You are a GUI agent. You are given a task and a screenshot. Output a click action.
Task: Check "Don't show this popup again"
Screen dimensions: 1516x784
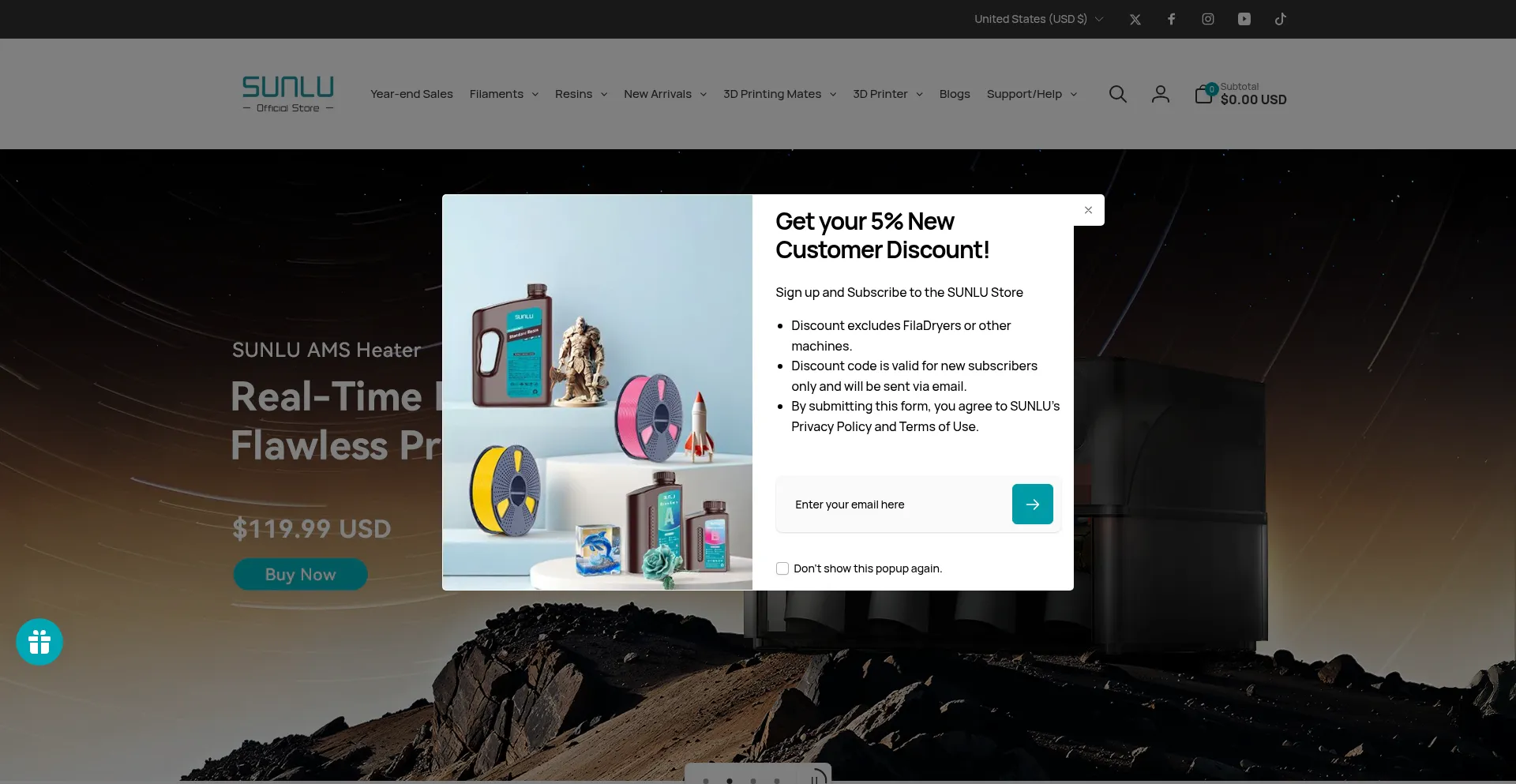click(782, 568)
